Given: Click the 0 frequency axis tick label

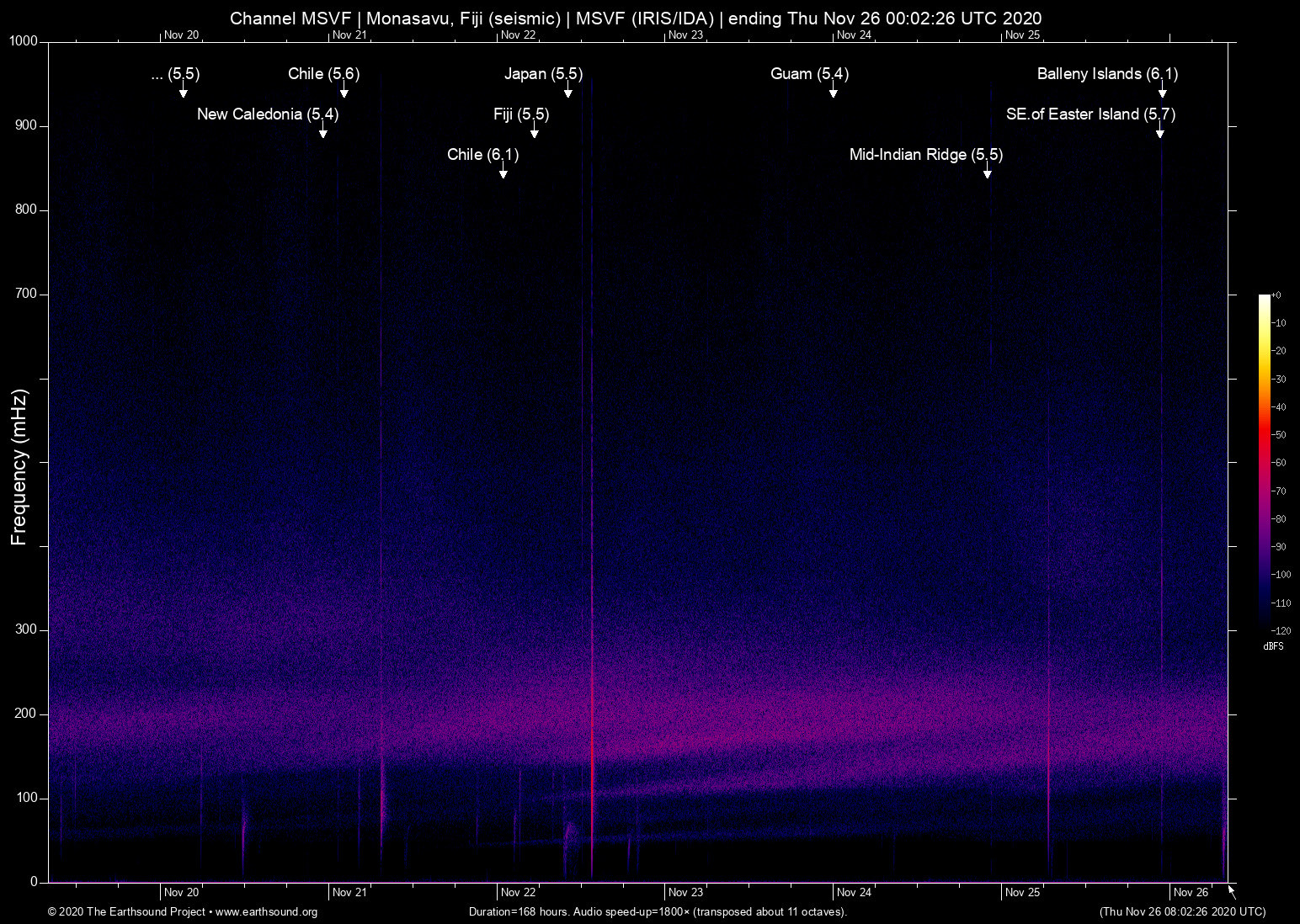Looking at the screenshot, I should tap(35, 882).
